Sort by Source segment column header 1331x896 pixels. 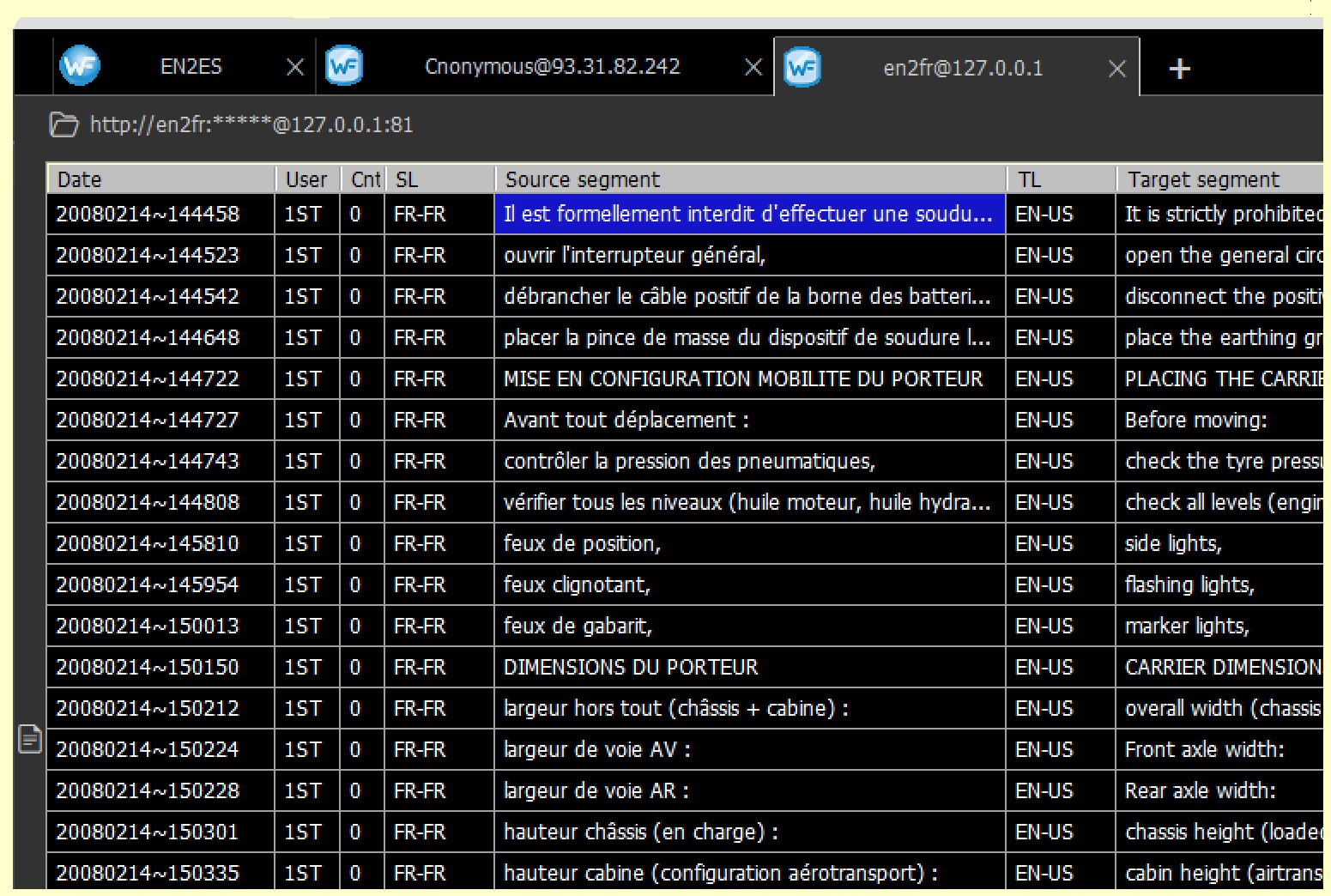[749, 179]
